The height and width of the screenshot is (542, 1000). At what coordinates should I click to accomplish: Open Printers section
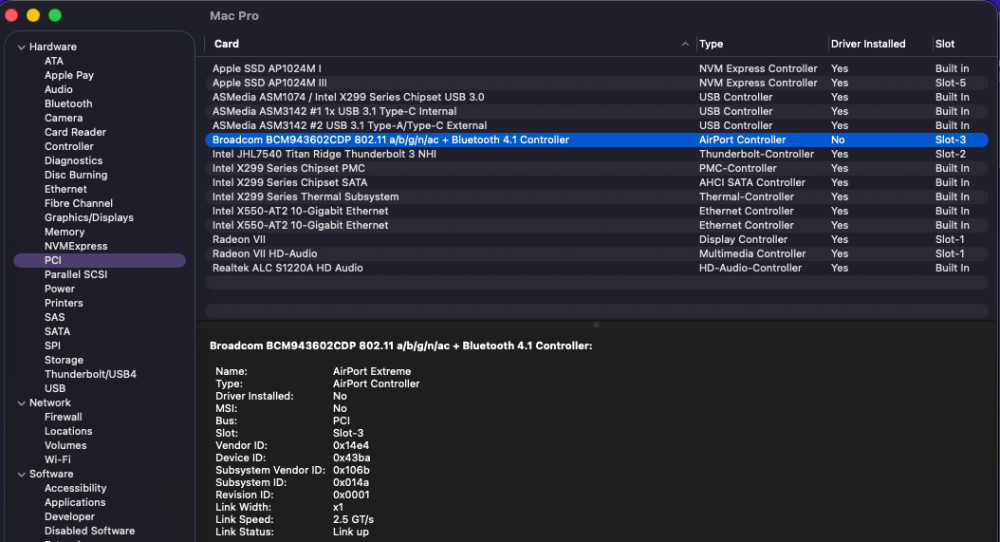(x=64, y=303)
